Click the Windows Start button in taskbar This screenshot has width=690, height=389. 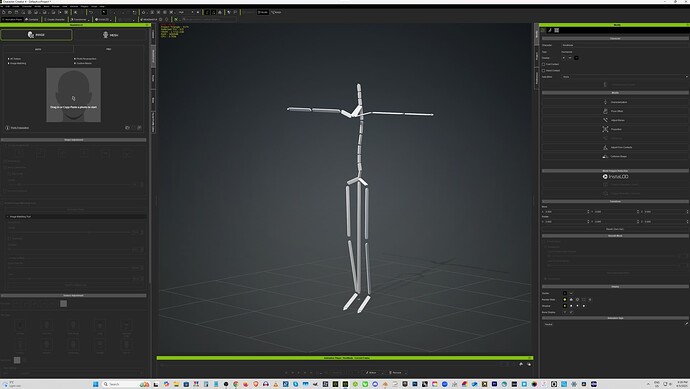tap(95, 384)
